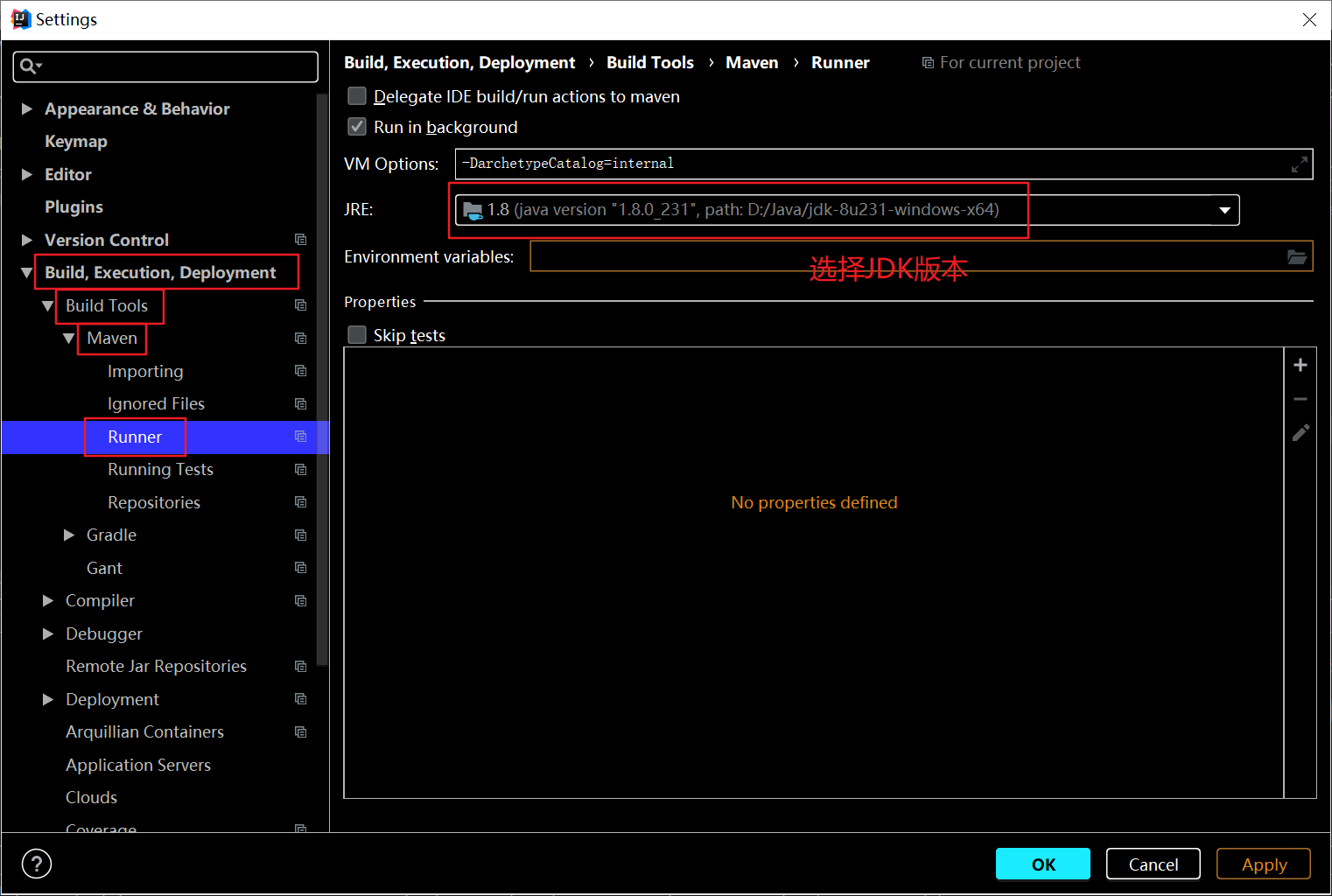1332x896 pixels.
Task: Open the Environment variables folder browser icon
Action: 1298,256
